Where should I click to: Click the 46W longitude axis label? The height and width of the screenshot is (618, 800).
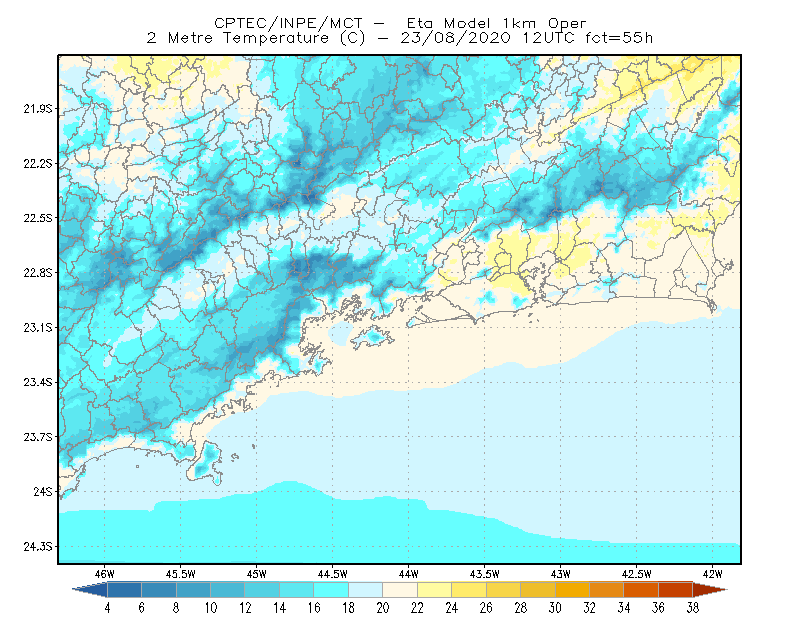tap(105, 574)
